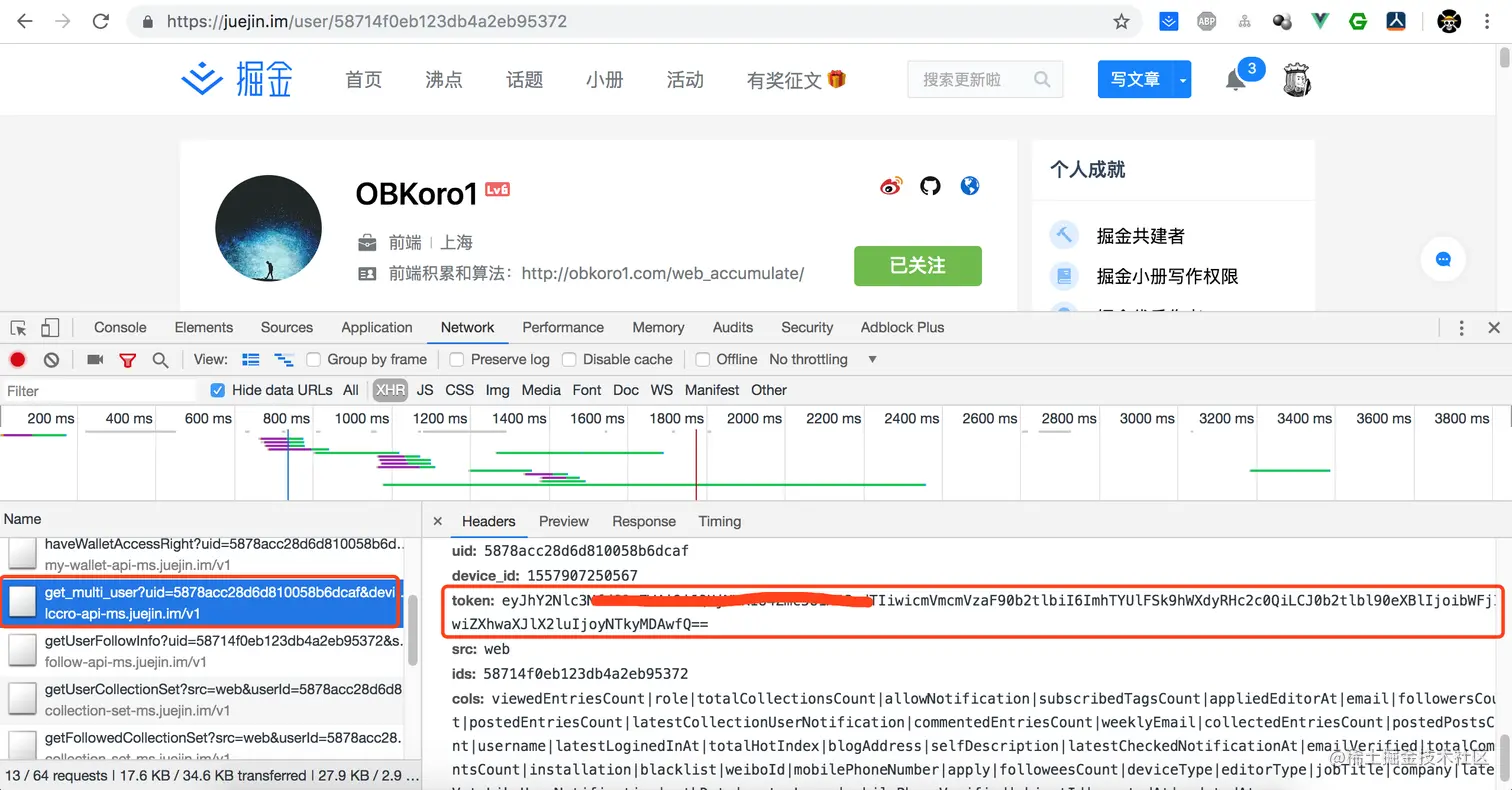Reload the page with the refresh icon
Viewport: 1512px width, 790px height.
tap(100, 21)
